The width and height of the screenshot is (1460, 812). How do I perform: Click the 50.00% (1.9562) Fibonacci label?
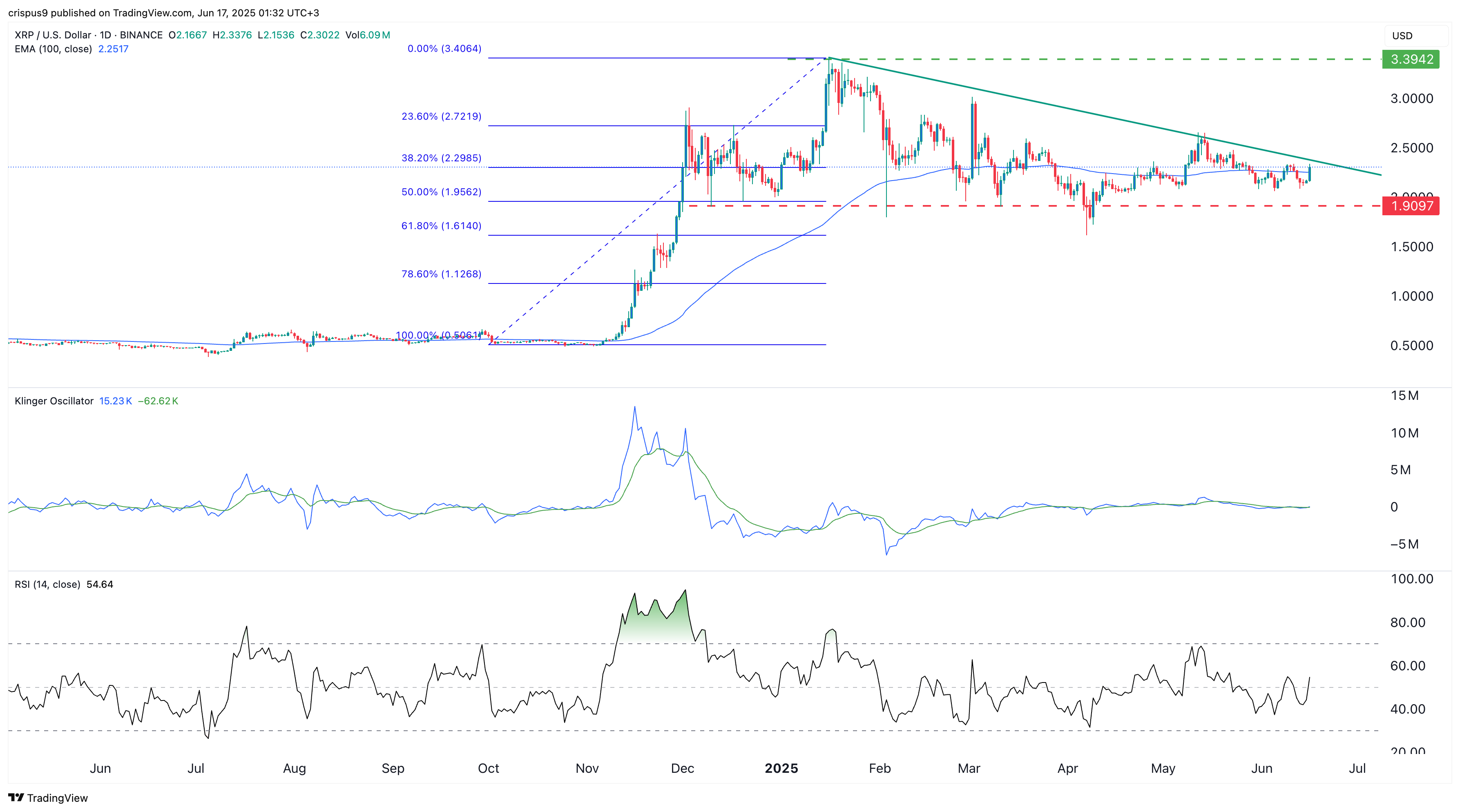click(x=442, y=192)
